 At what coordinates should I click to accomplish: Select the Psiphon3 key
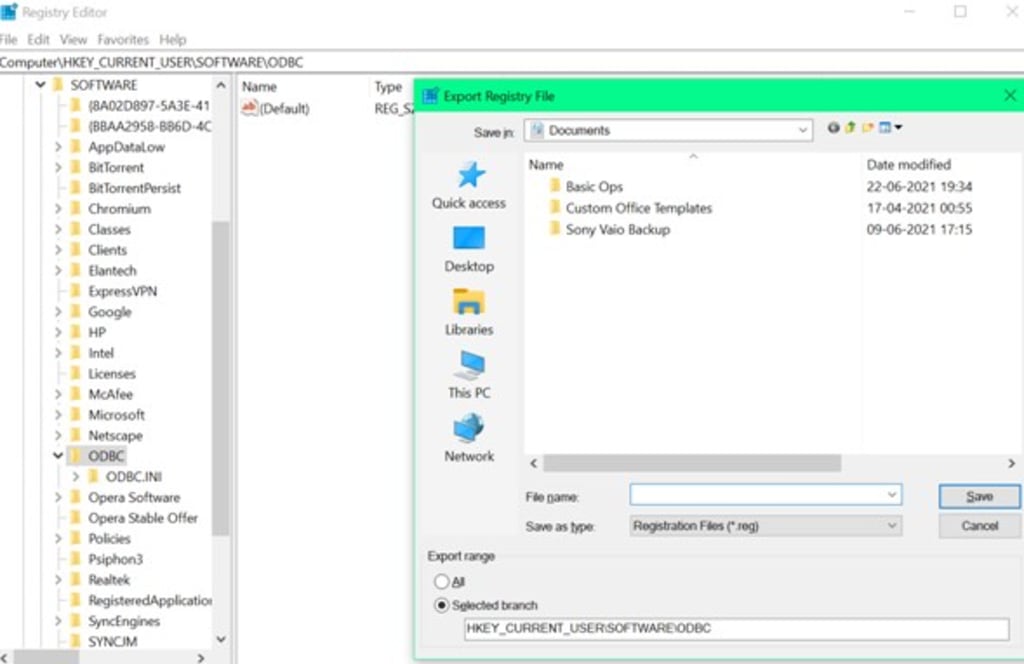point(115,560)
